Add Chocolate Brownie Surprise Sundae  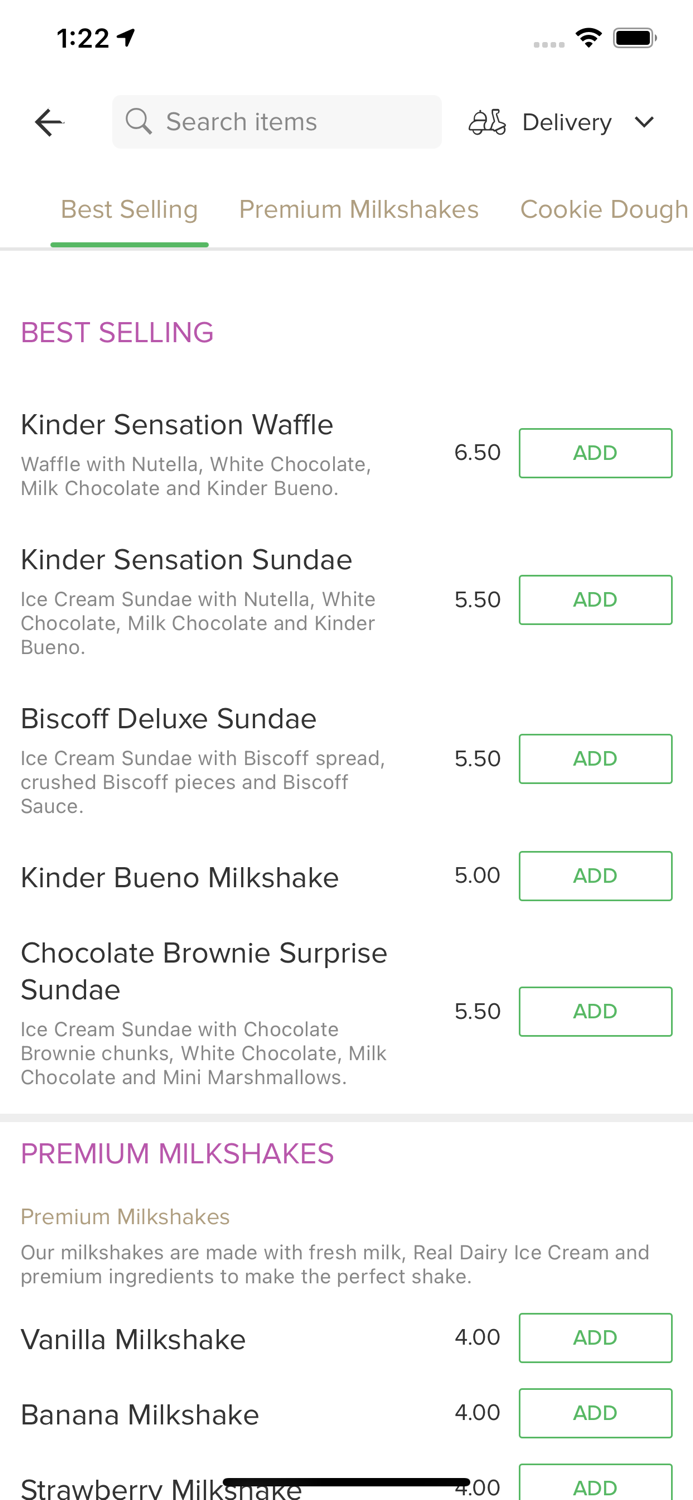595,1011
